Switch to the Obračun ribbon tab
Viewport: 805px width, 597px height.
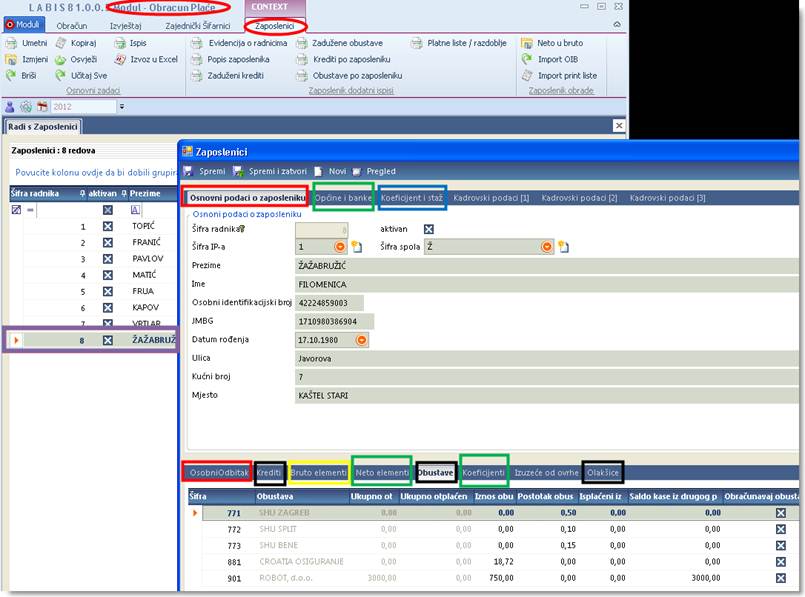pyautogui.click(x=72, y=26)
